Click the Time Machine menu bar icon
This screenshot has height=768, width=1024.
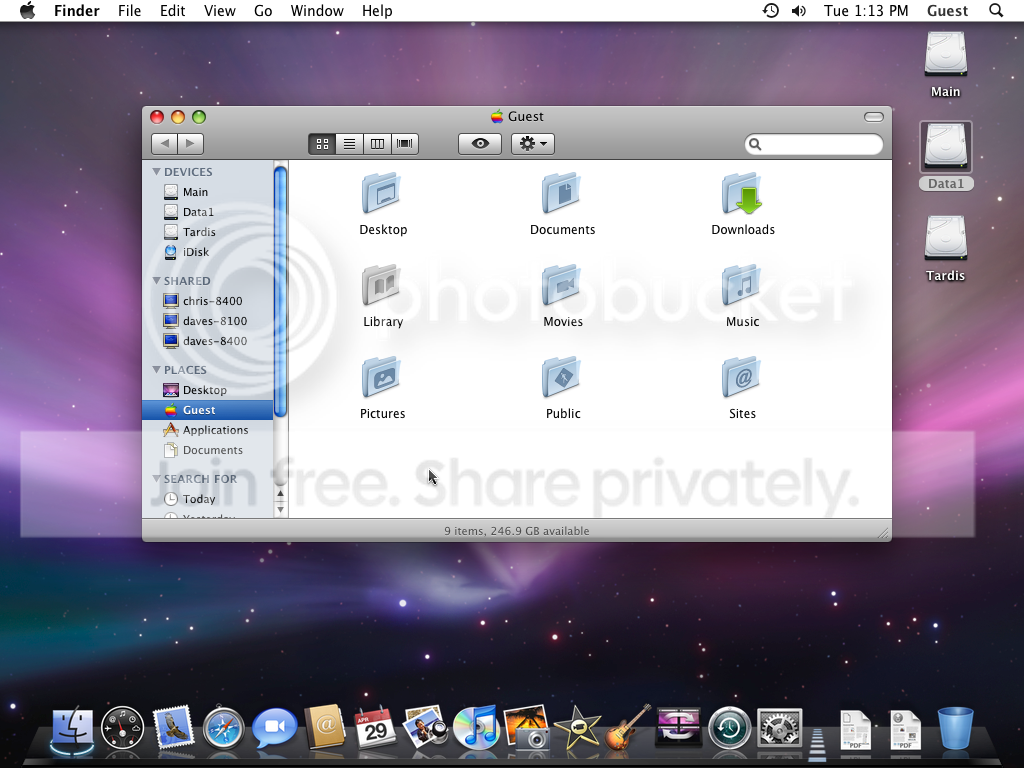click(x=771, y=10)
